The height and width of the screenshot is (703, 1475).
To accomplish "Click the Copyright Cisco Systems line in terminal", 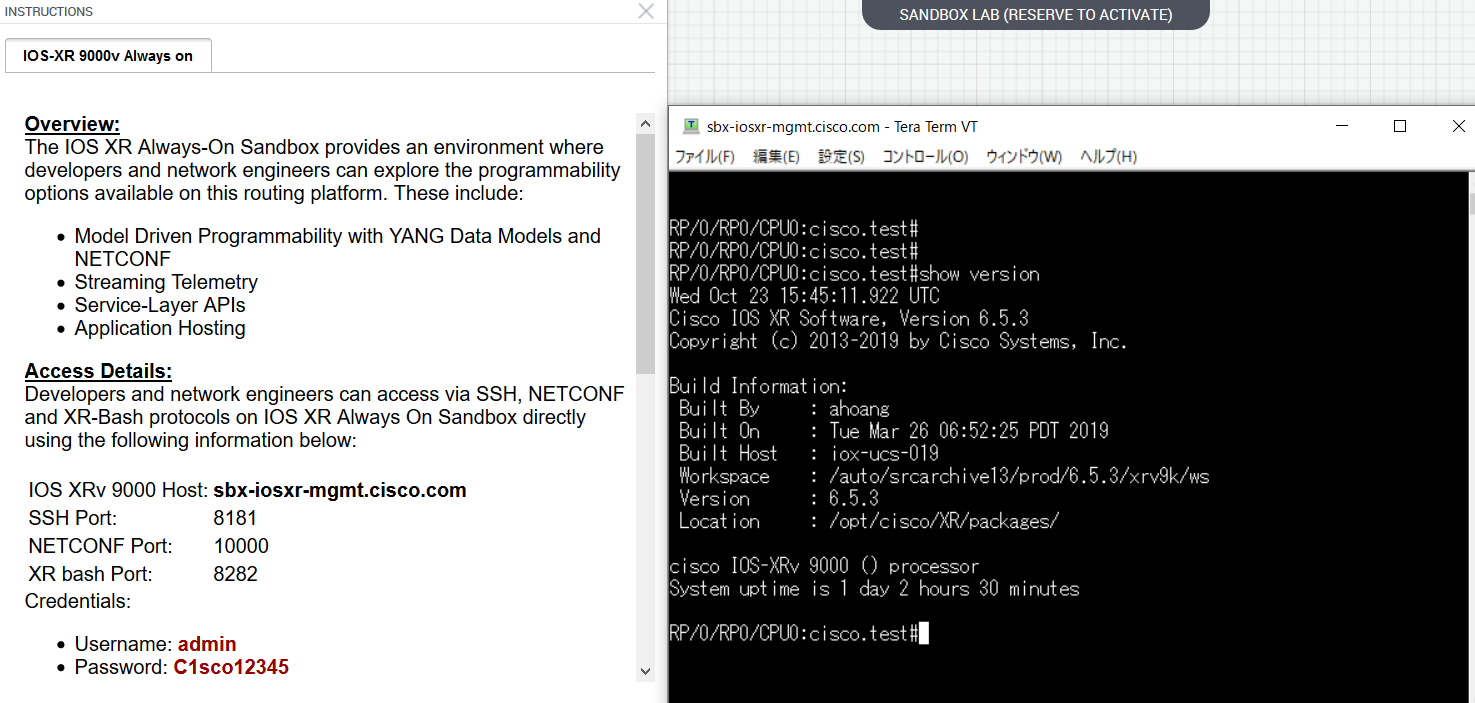I will point(898,341).
